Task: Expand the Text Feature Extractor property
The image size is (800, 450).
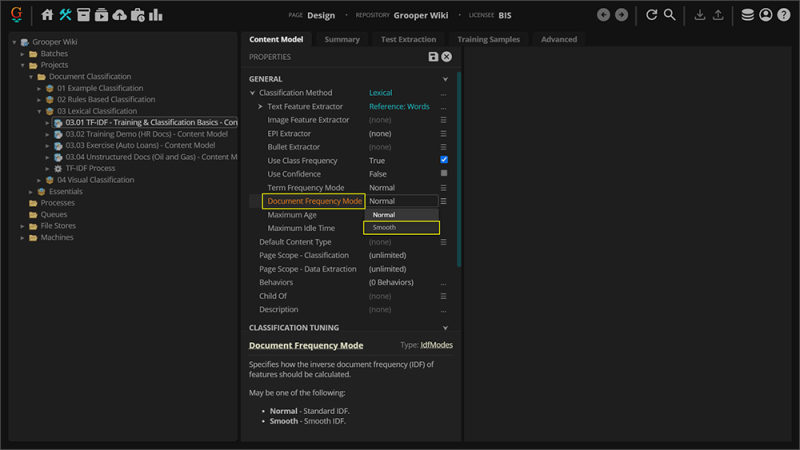Action: click(x=260, y=106)
